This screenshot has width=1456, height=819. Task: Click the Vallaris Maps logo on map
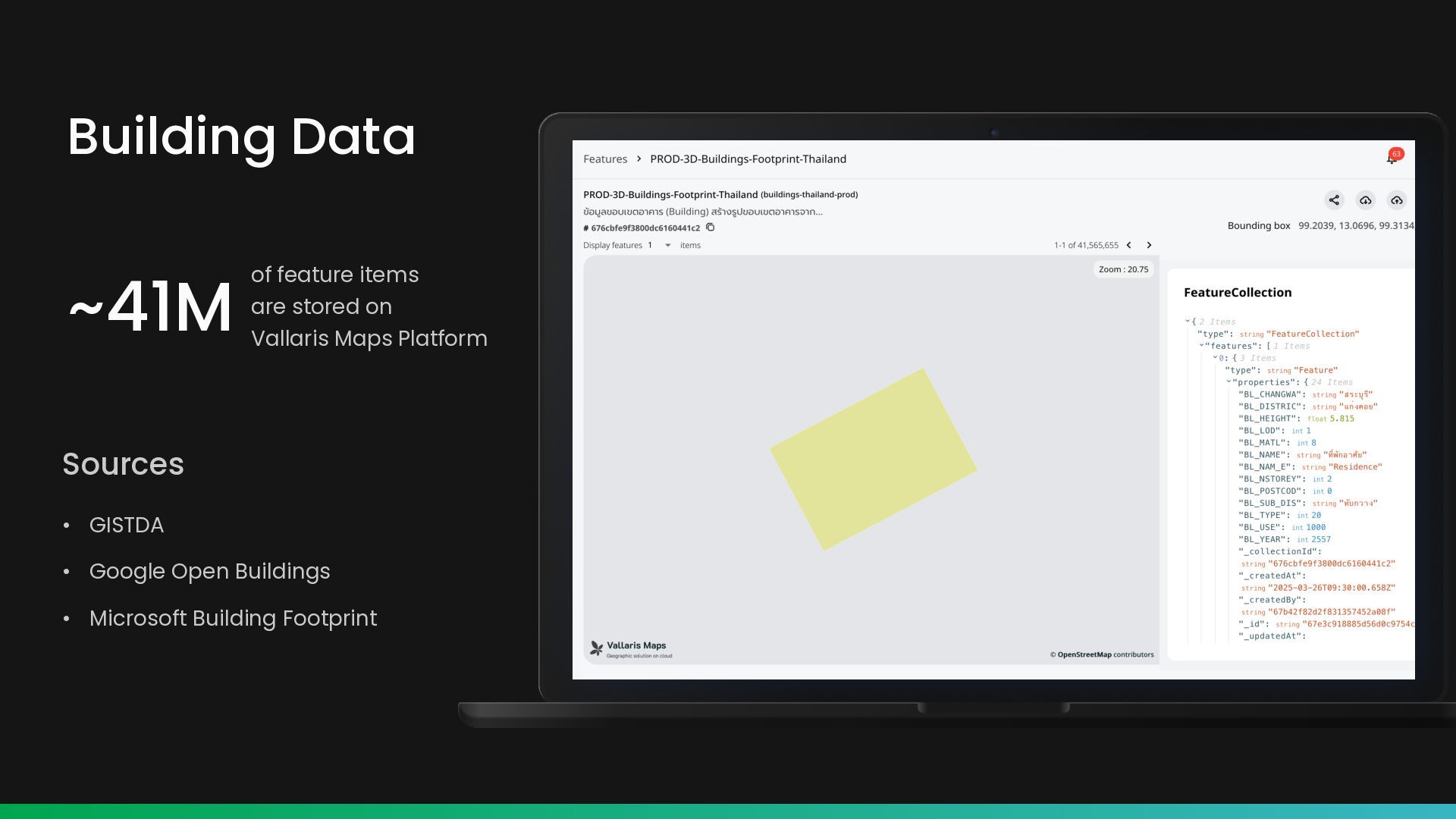coord(630,649)
